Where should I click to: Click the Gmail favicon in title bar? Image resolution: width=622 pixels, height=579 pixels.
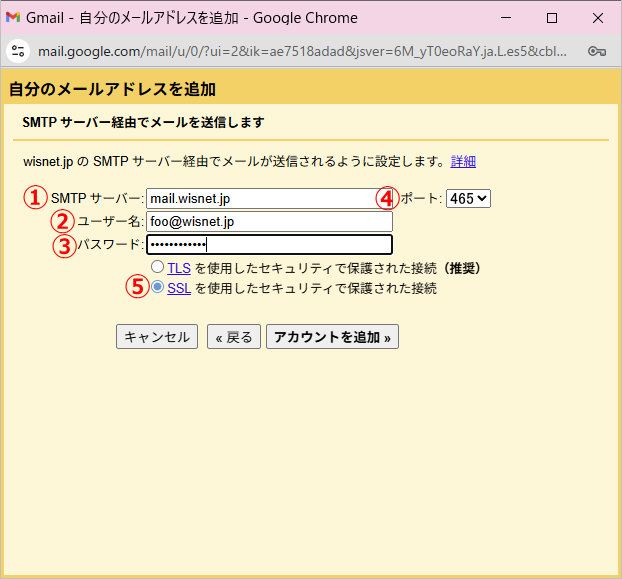(x=13, y=17)
